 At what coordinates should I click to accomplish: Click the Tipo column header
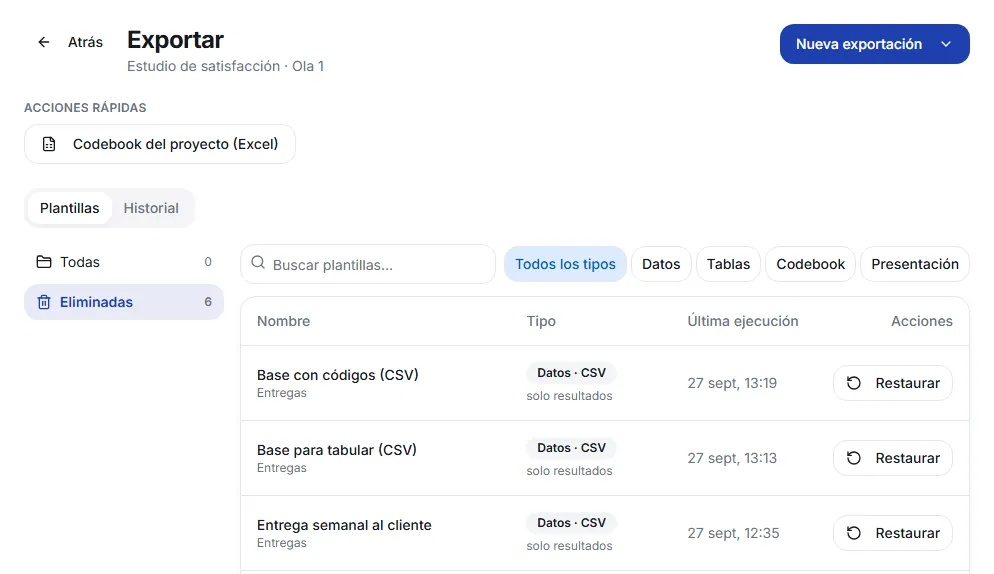541,321
